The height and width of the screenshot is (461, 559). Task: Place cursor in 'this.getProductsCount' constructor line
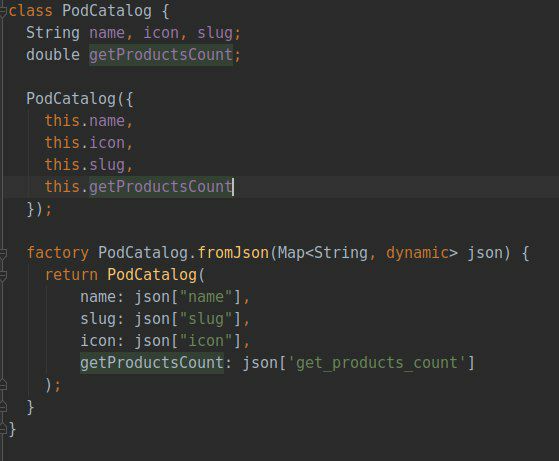click(138, 187)
